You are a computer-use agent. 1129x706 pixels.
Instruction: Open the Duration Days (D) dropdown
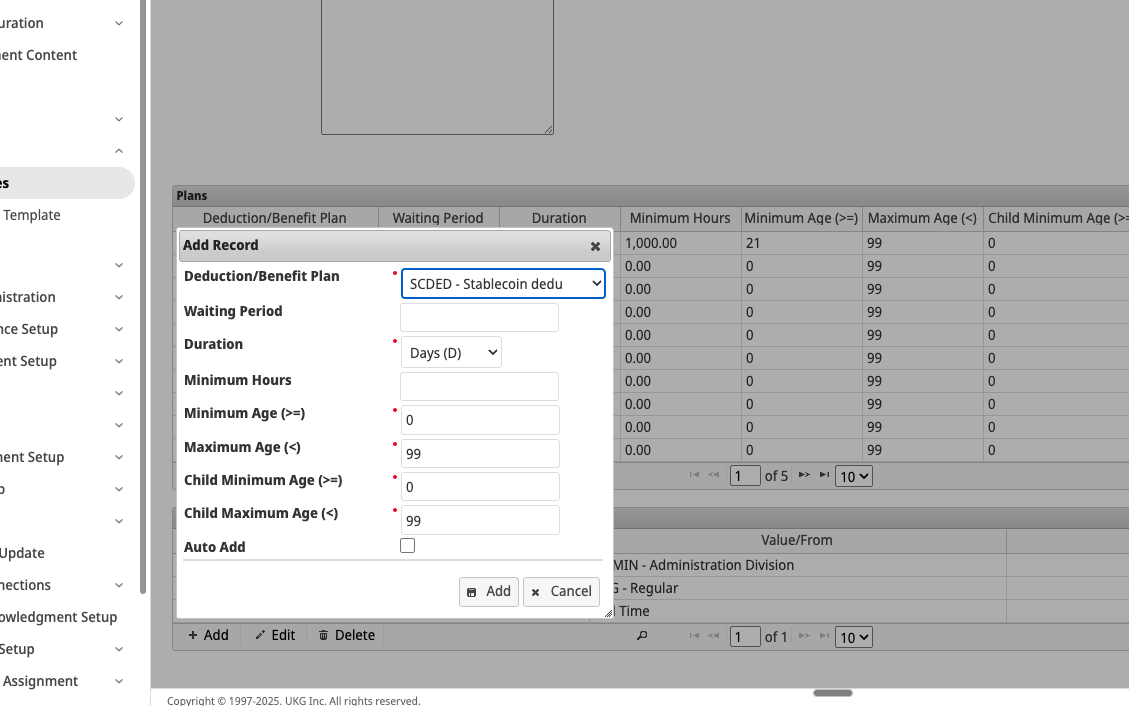click(451, 353)
